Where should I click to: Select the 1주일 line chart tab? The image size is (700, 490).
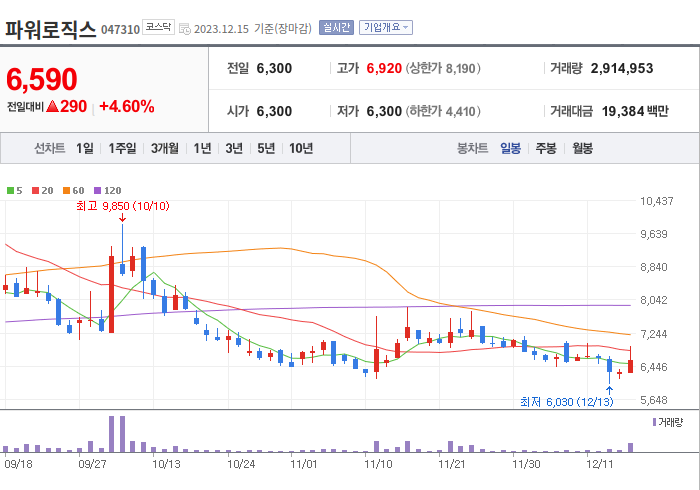click(x=122, y=148)
